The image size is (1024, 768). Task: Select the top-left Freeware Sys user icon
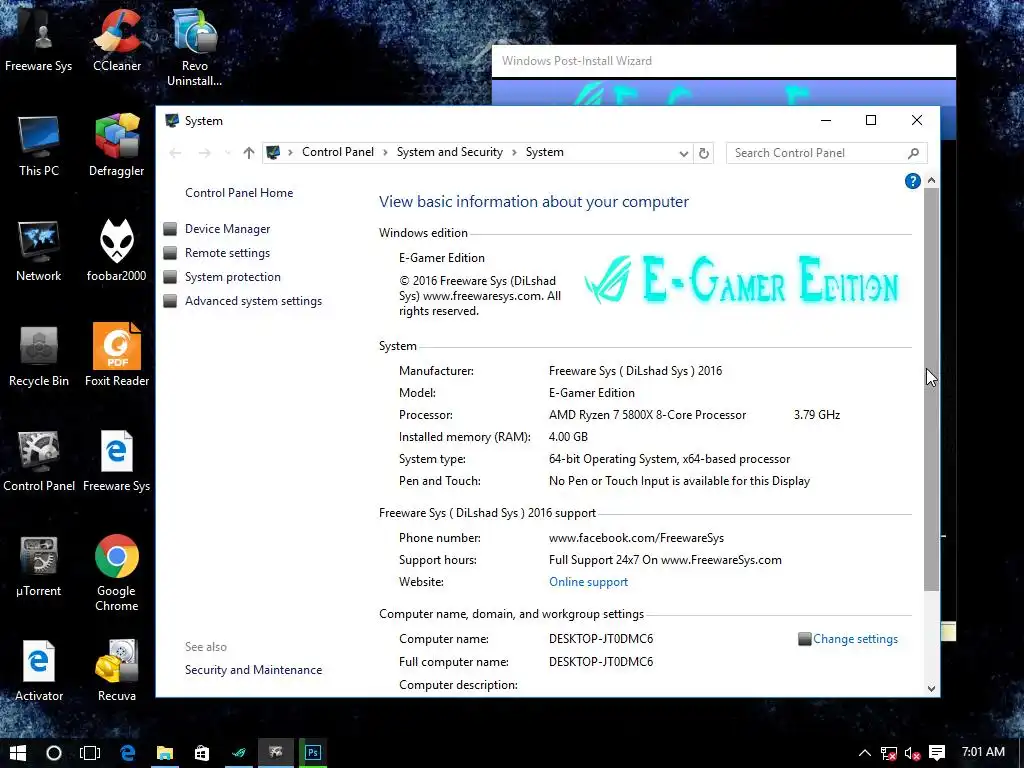point(39,40)
